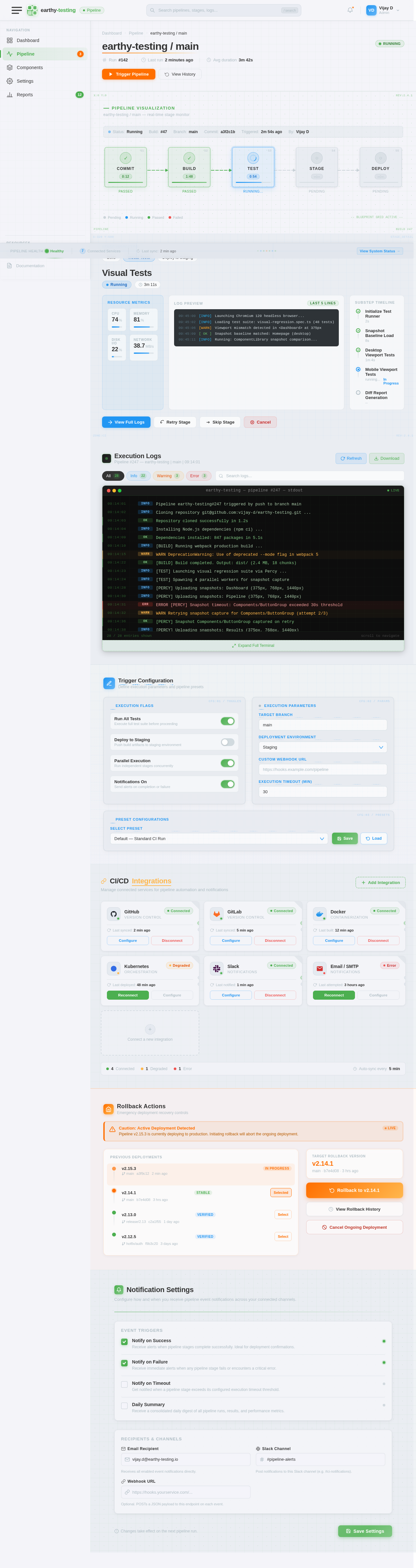
Task: Load the selected preset
Action: click(374, 839)
